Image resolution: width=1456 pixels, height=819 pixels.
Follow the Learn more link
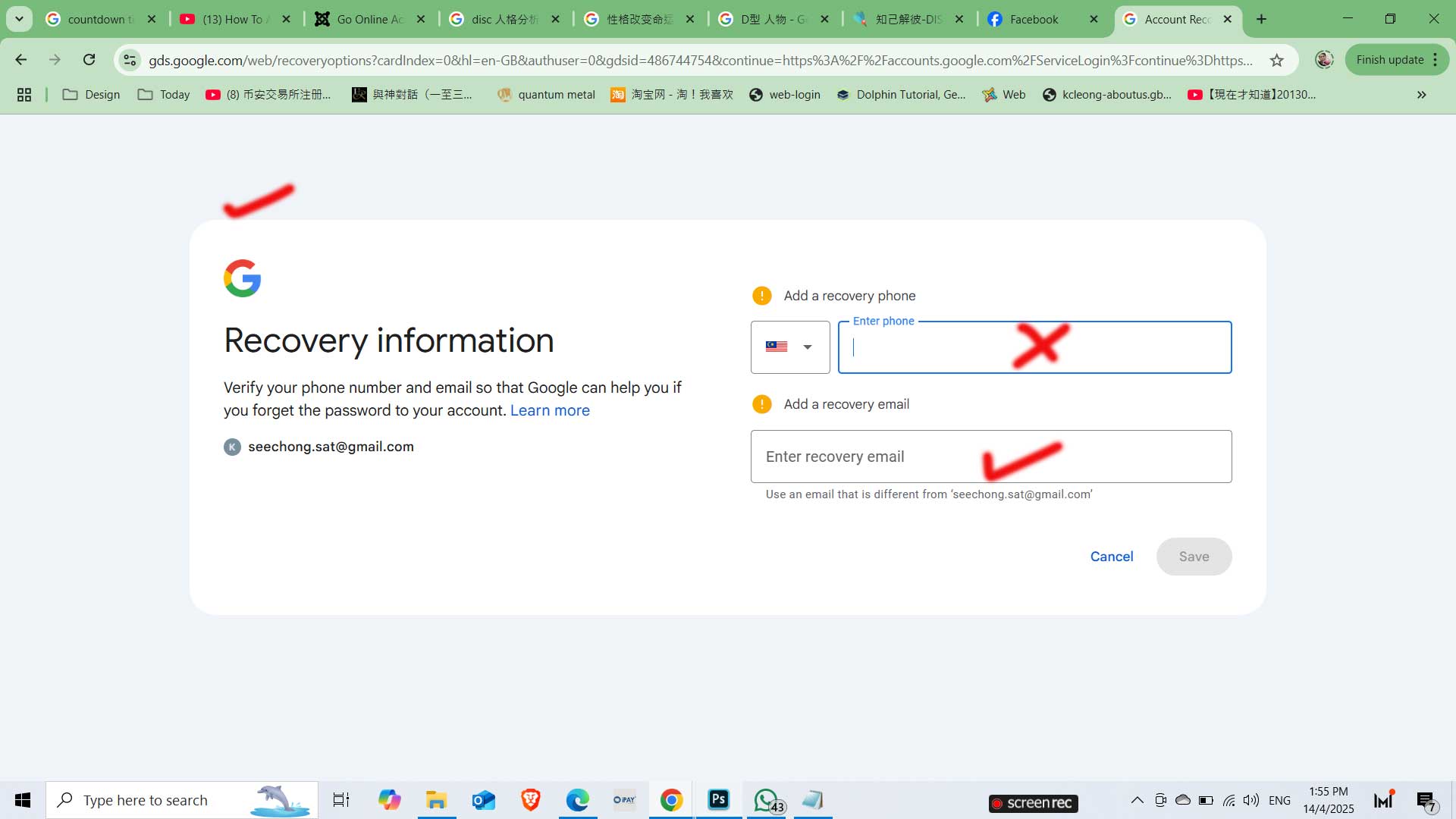click(x=550, y=410)
